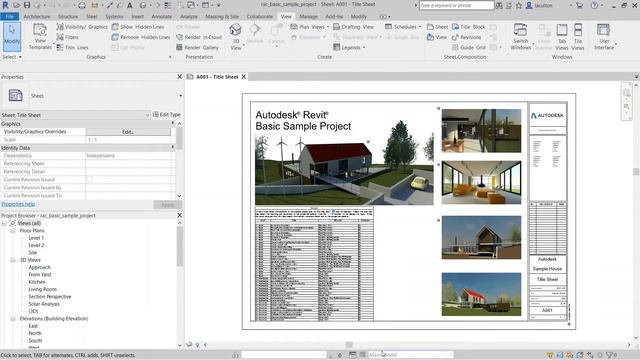The image size is (640, 360).
Task: Click the Tile Views button
Action: (578, 37)
